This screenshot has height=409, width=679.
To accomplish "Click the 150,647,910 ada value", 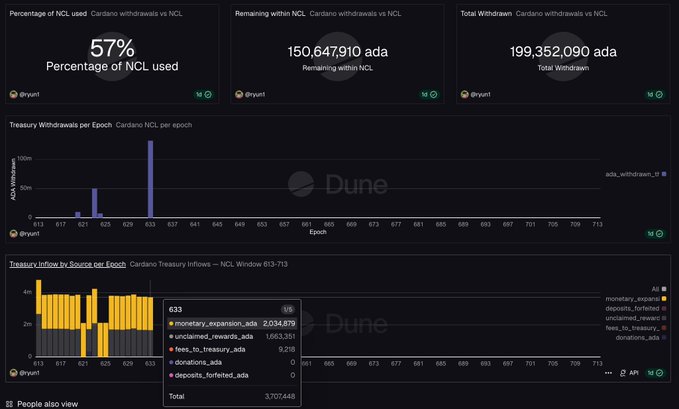I will tap(338, 52).
